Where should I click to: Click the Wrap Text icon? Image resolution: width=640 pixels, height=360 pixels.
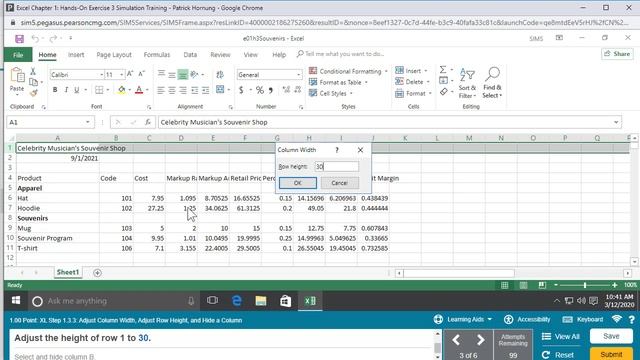tap(220, 74)
